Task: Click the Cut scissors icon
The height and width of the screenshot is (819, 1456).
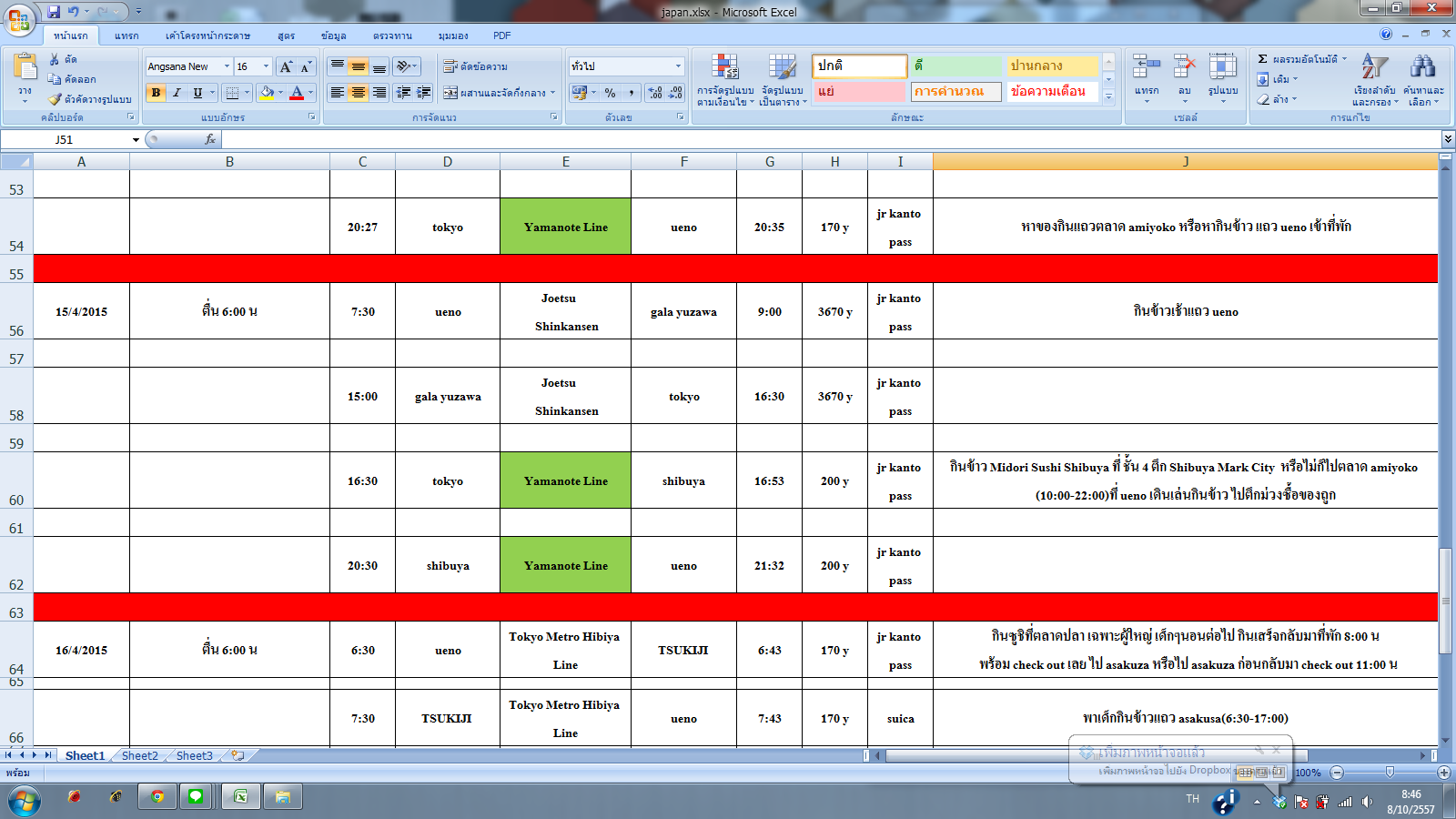Action: point(55,59)
